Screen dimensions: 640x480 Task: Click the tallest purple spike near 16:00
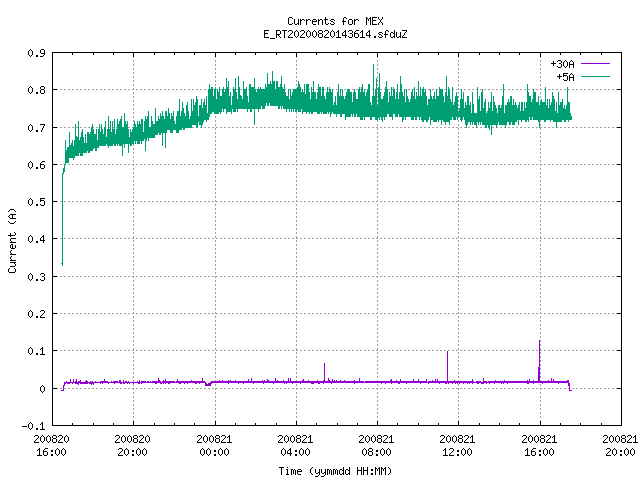540,359
